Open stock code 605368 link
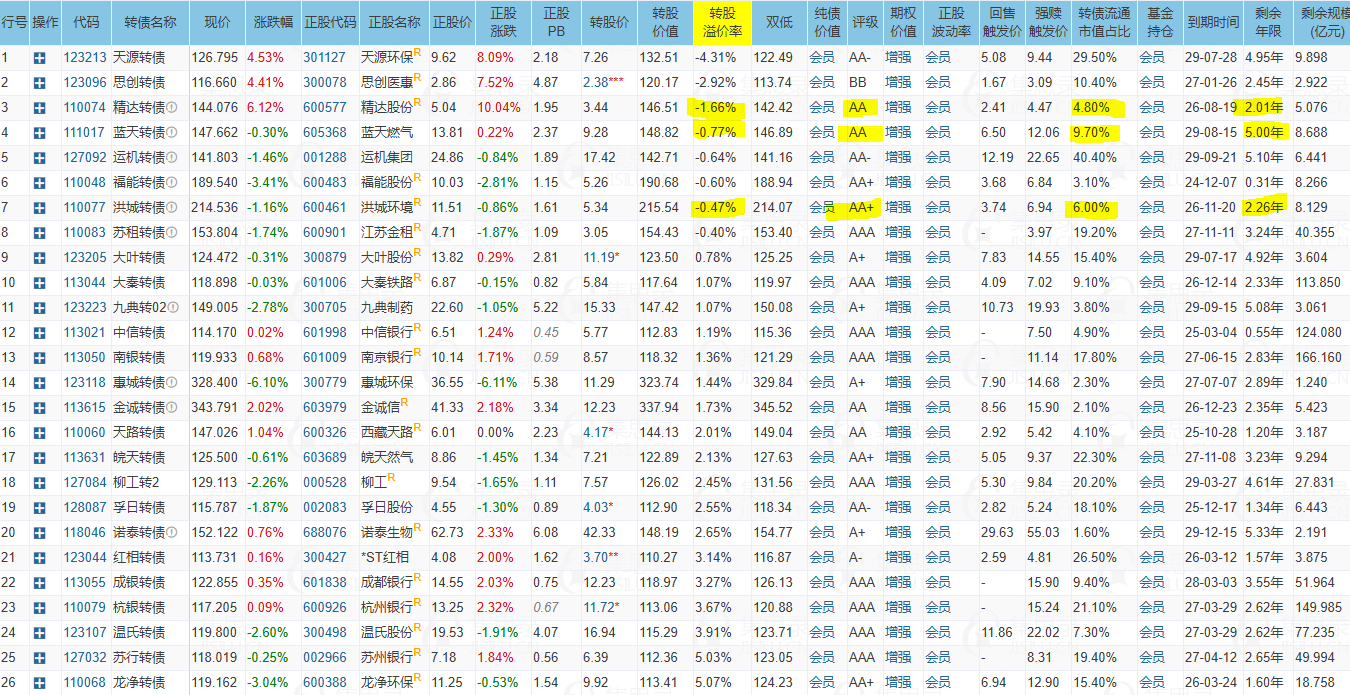The image size is (1350, 695). click(324, 133)
